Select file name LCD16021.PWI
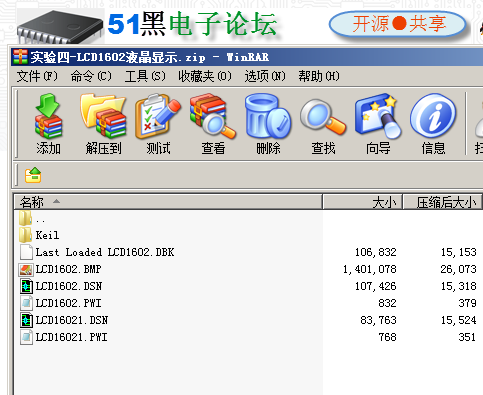The width and height of the screenshot is (483, 395). 71,337
